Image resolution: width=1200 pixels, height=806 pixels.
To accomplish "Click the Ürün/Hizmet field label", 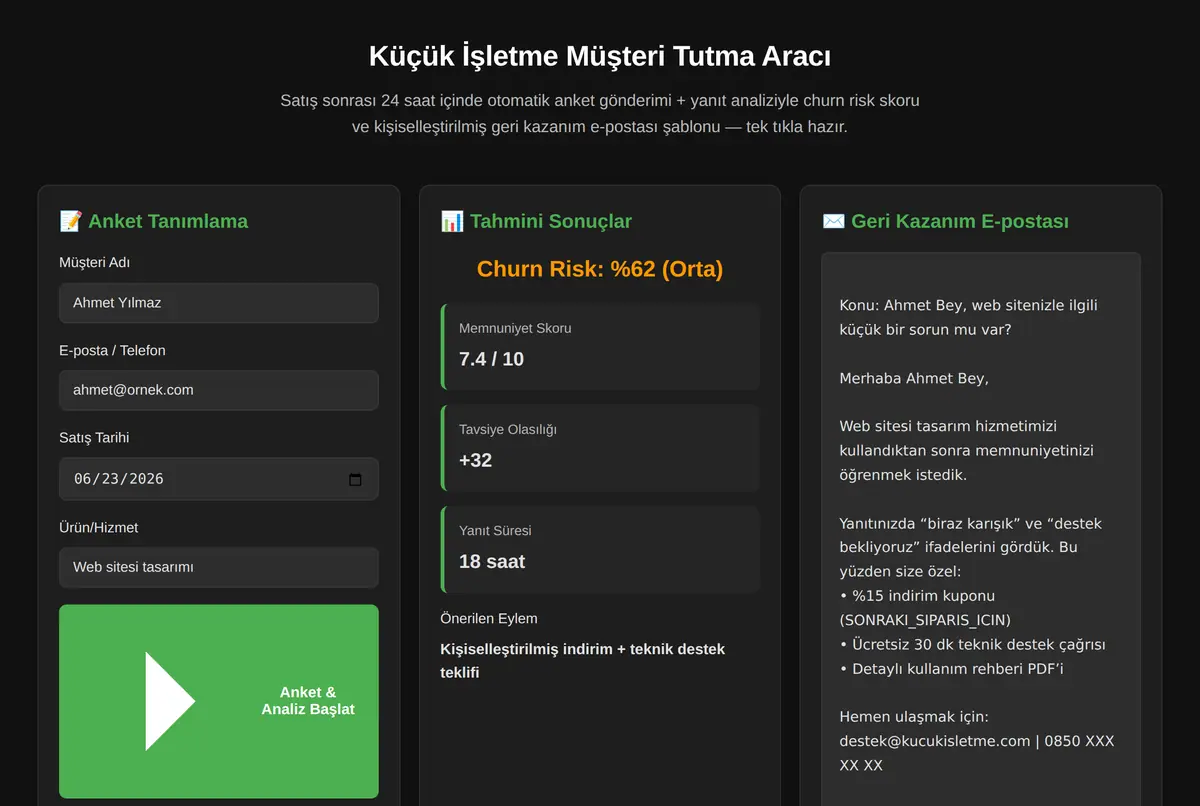I will [99, 527].
